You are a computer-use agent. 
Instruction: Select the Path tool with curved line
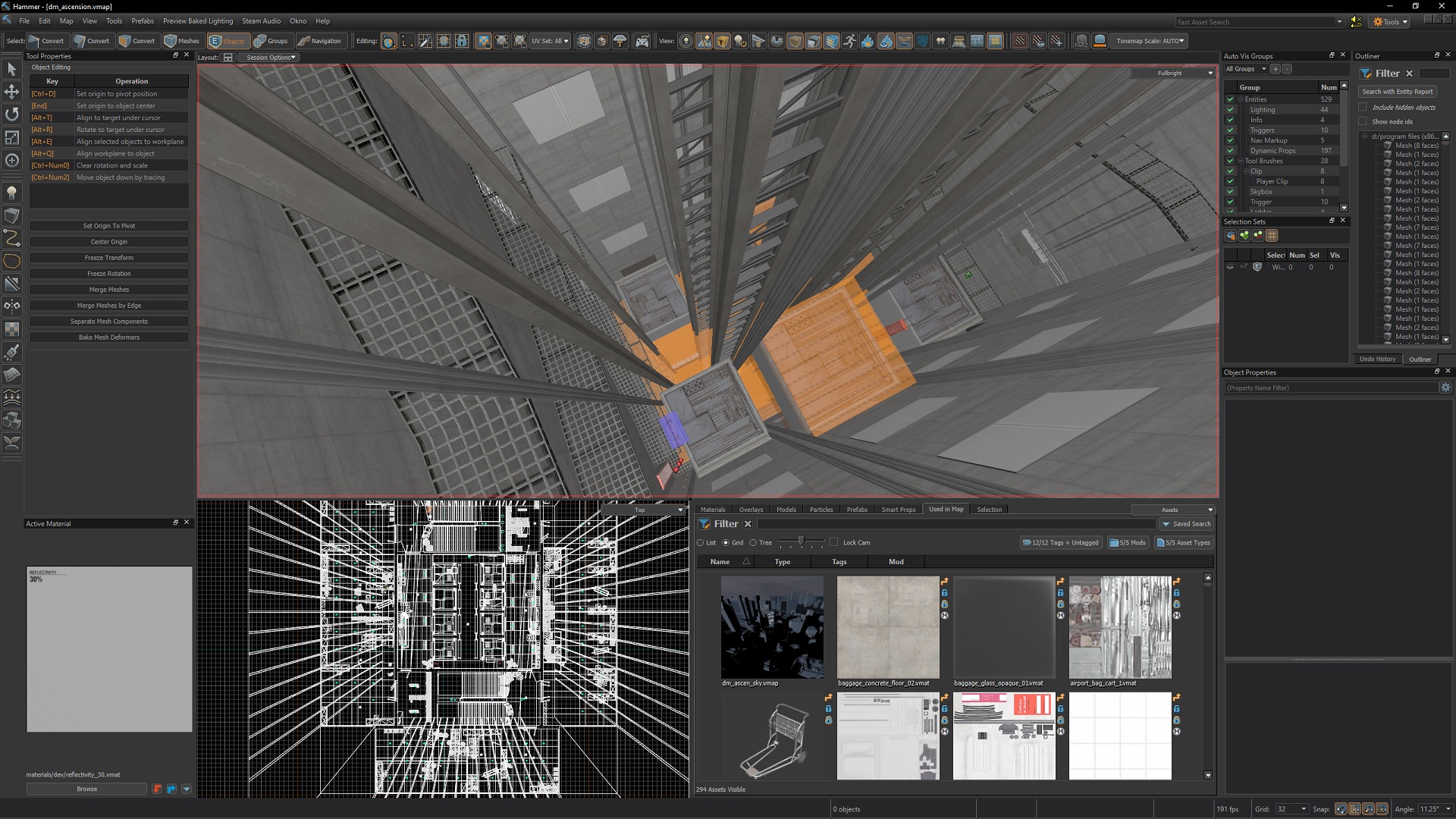tap(12, 238)
